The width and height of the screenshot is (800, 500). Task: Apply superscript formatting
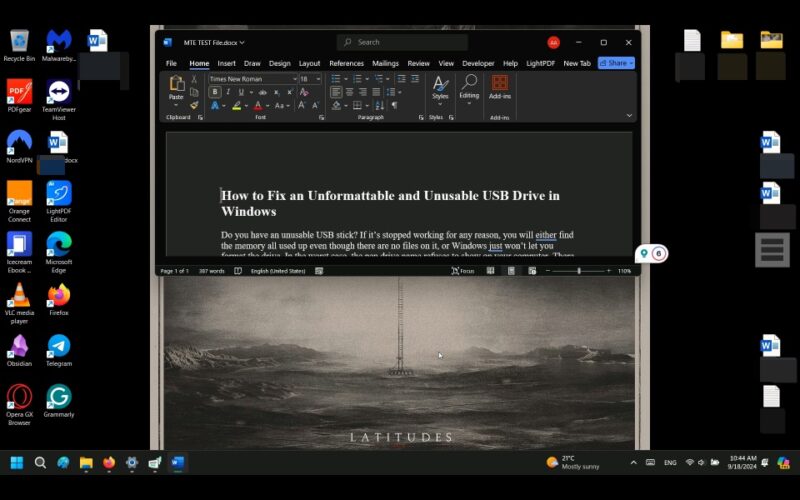[x=290, y=92]
